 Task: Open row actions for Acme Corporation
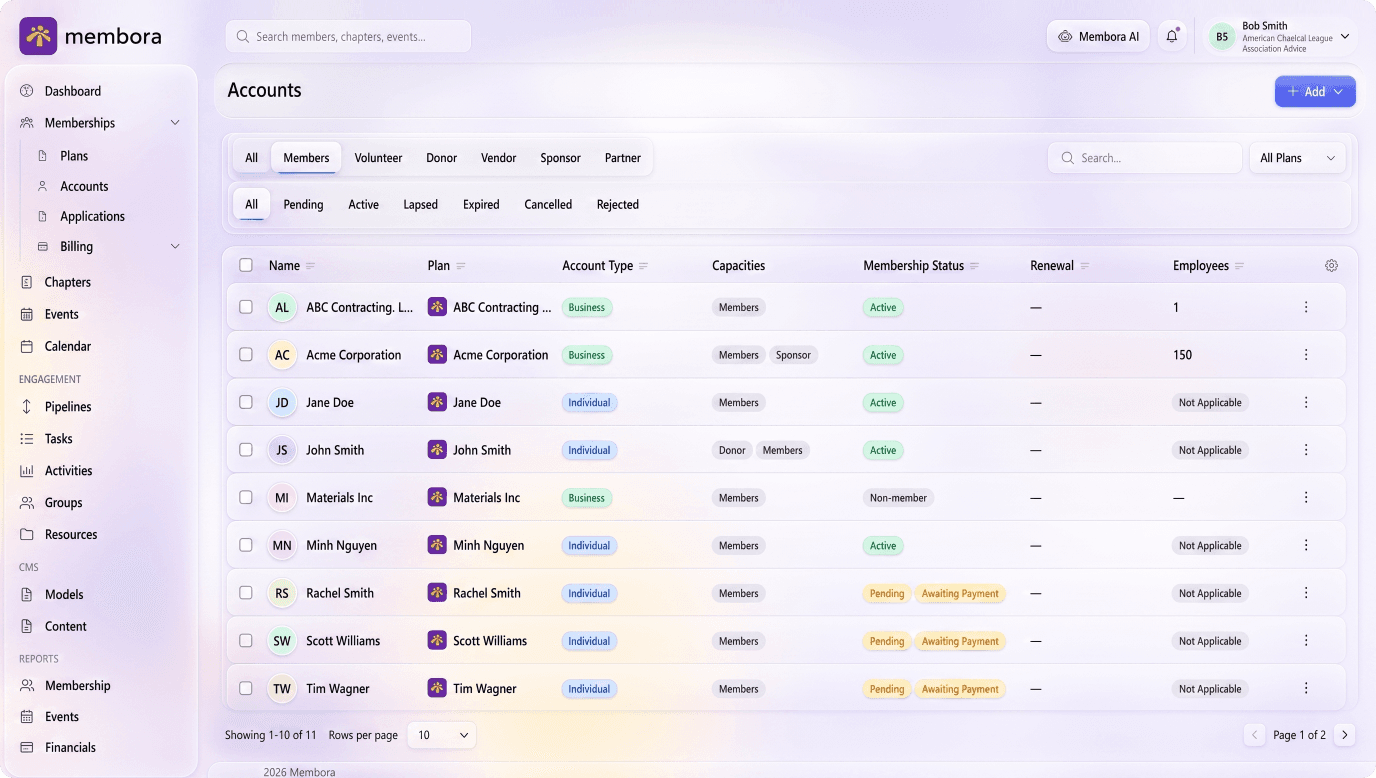pyautogui.click(x=1306, y=355)
